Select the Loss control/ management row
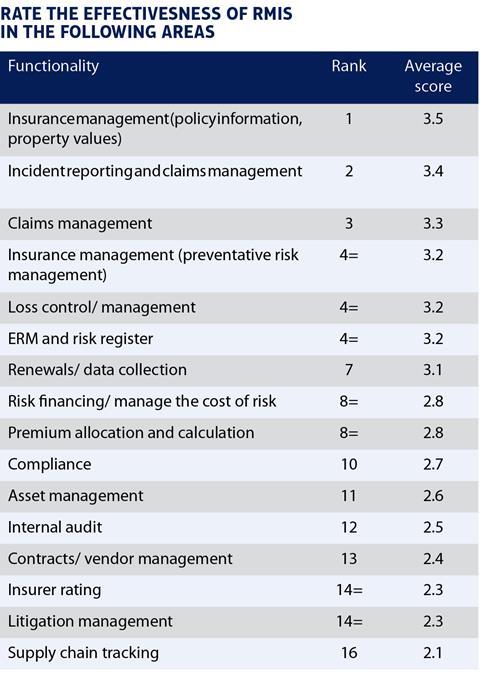Screen dimensions: 480x676 pyautogui.click(x=239, y=307)
